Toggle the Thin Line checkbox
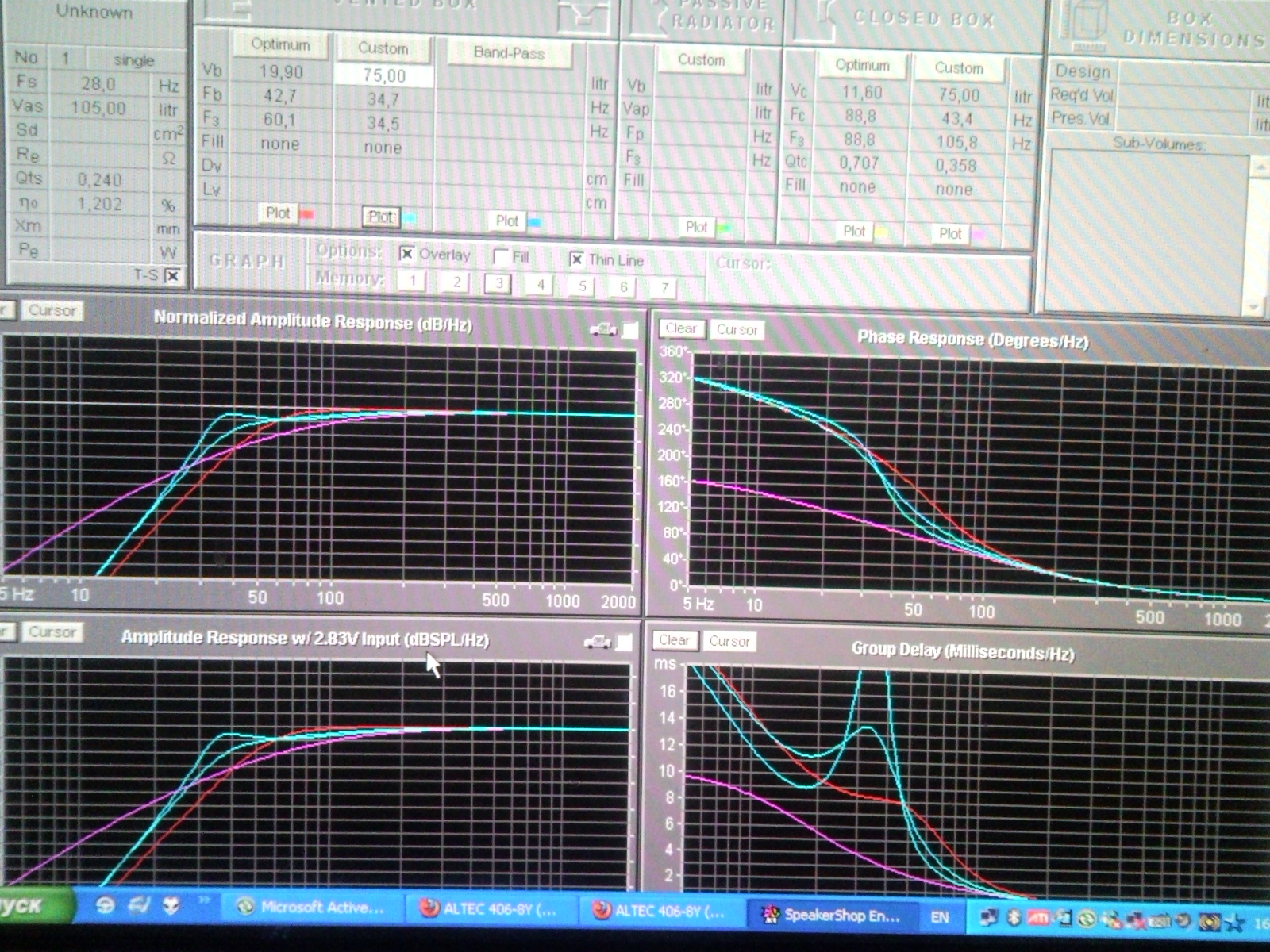The height and width of the screenshot is (952, 1270). [577, 259]
